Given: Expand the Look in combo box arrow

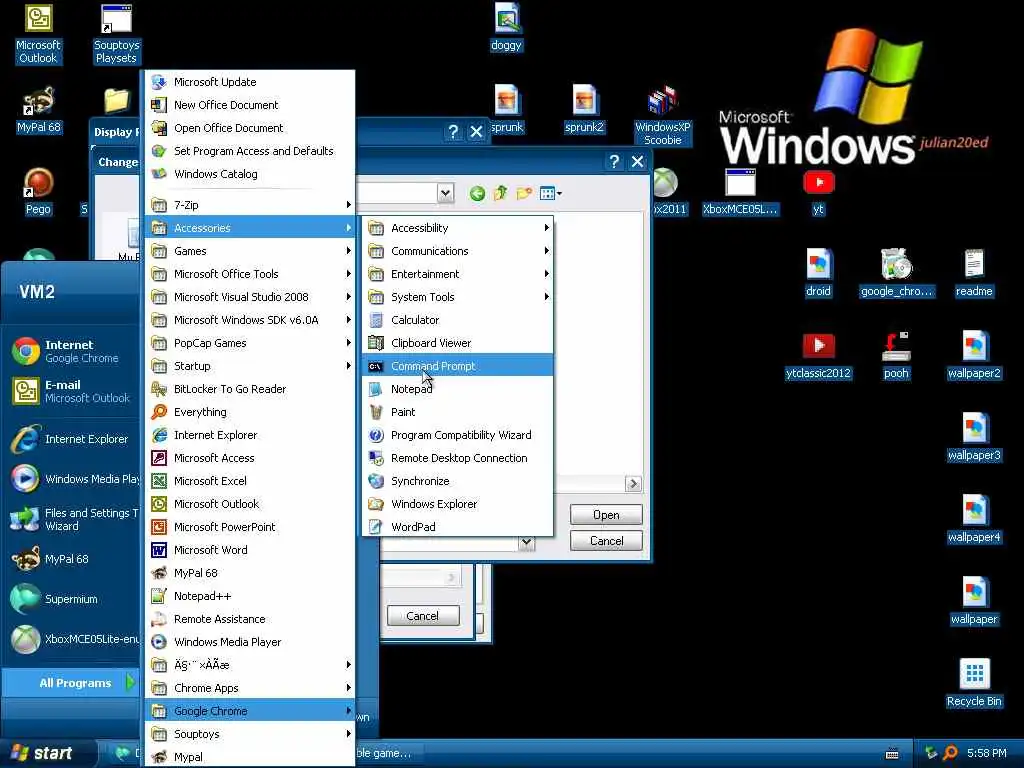Looking at the screenshot, I should (445, 193).
